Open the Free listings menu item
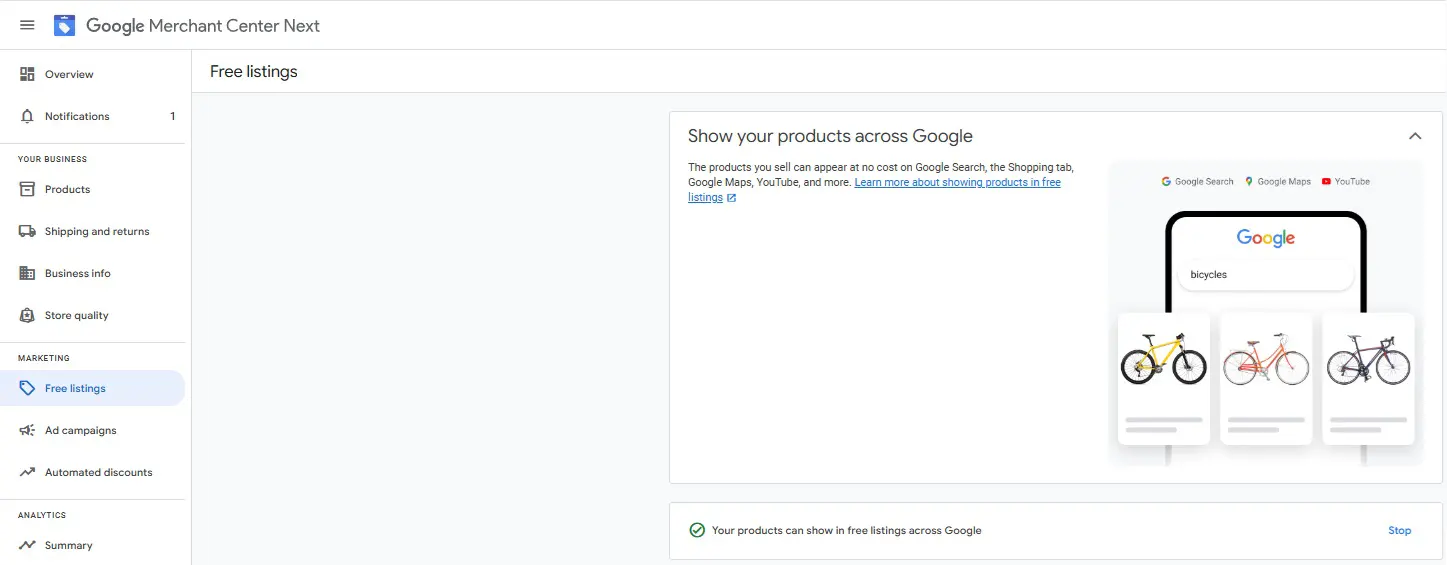Image resolution: width=1447 pixels, height=565 pixels. pyautogui.click(x=92, y=388)
